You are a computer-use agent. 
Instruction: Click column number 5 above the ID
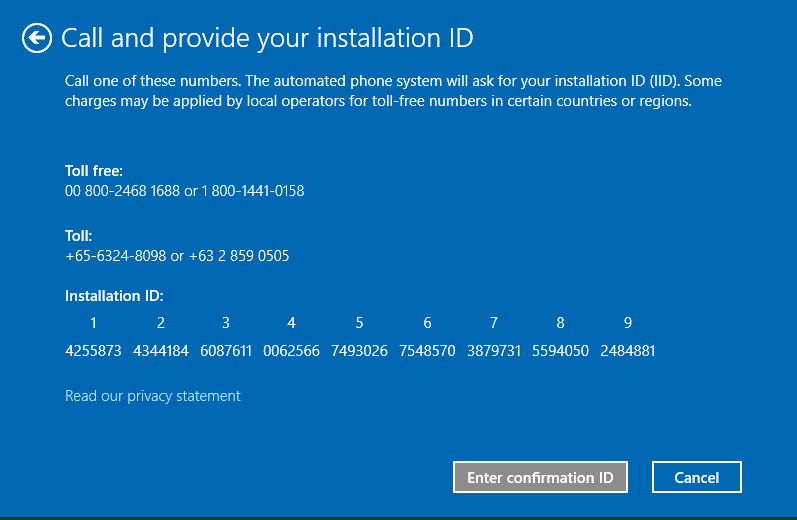(359, 323)
